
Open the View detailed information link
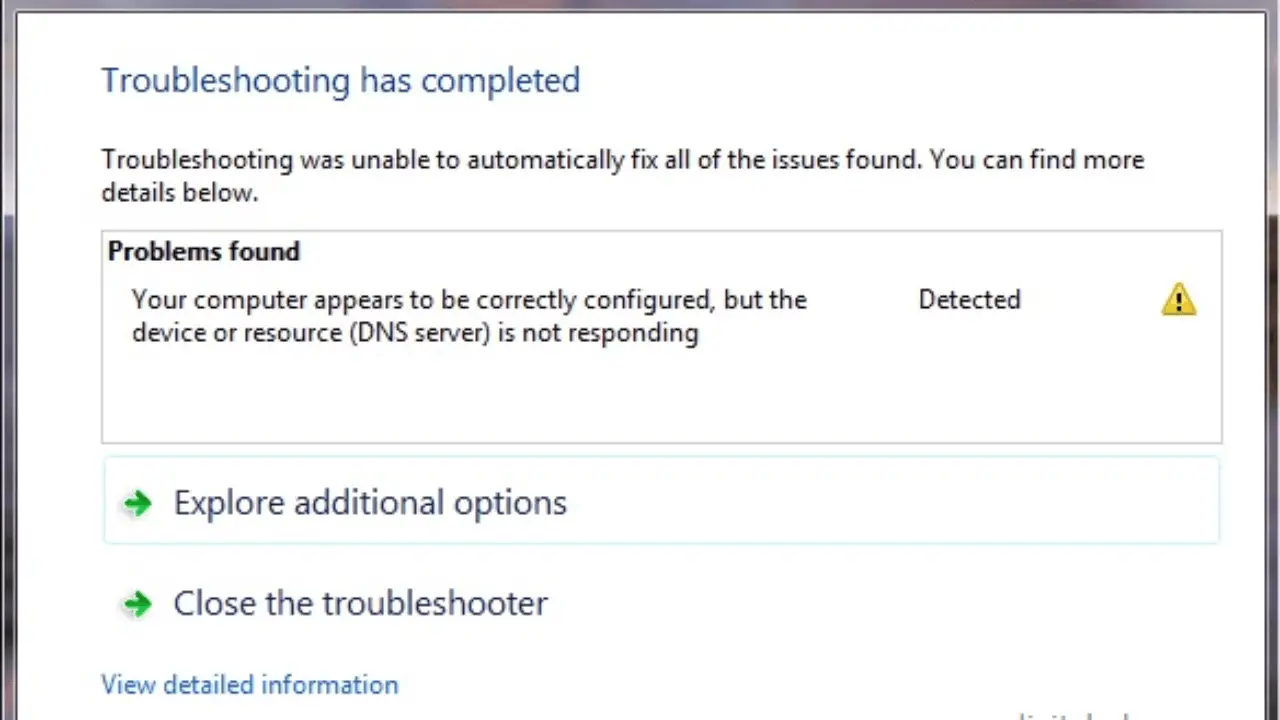[250, 685]
